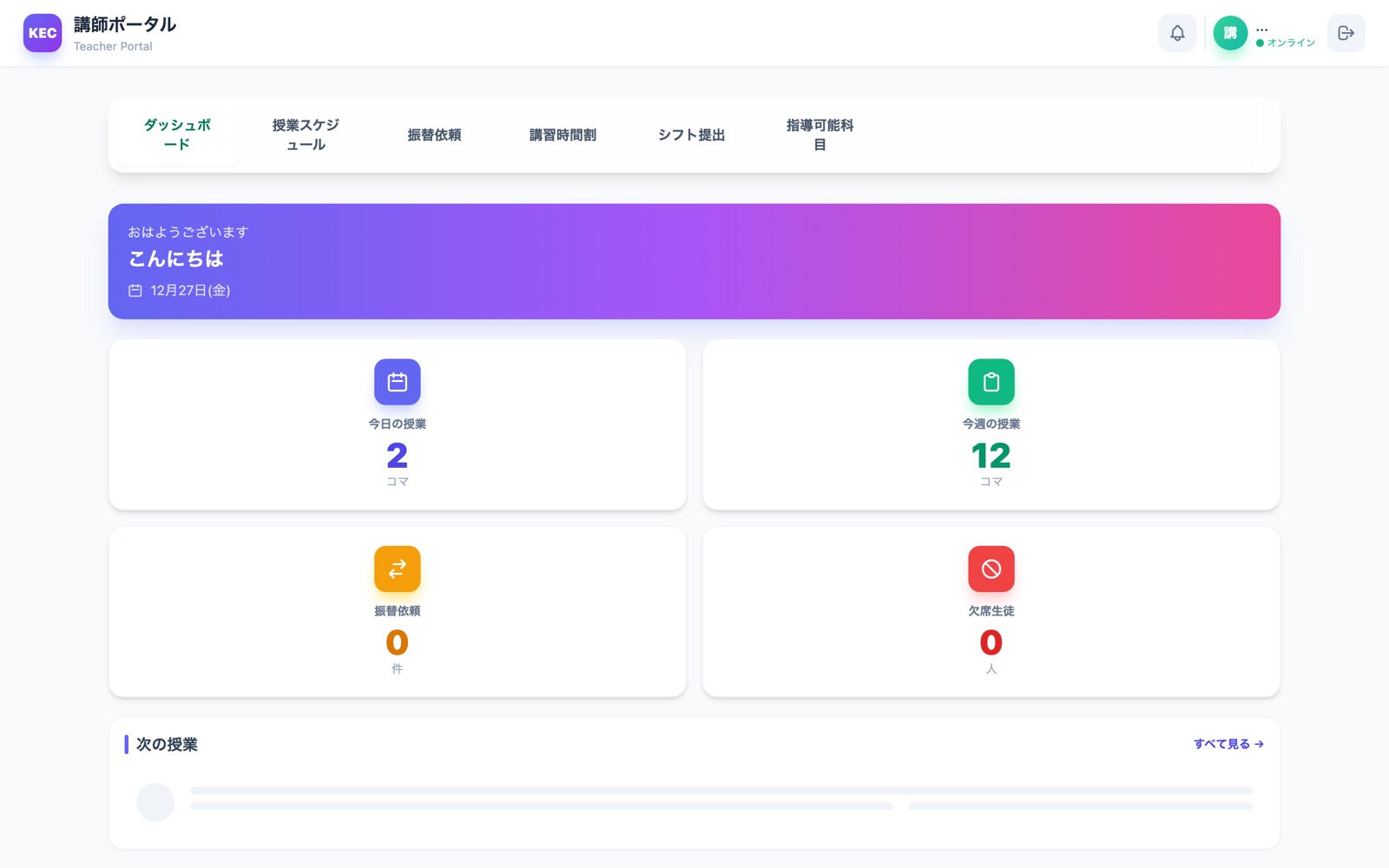Image resolution: width=1389 pixels, height=868 pixels.
Task: Click the logout icon at top right
Action: pyautogui.click(x=1346, y=33)
